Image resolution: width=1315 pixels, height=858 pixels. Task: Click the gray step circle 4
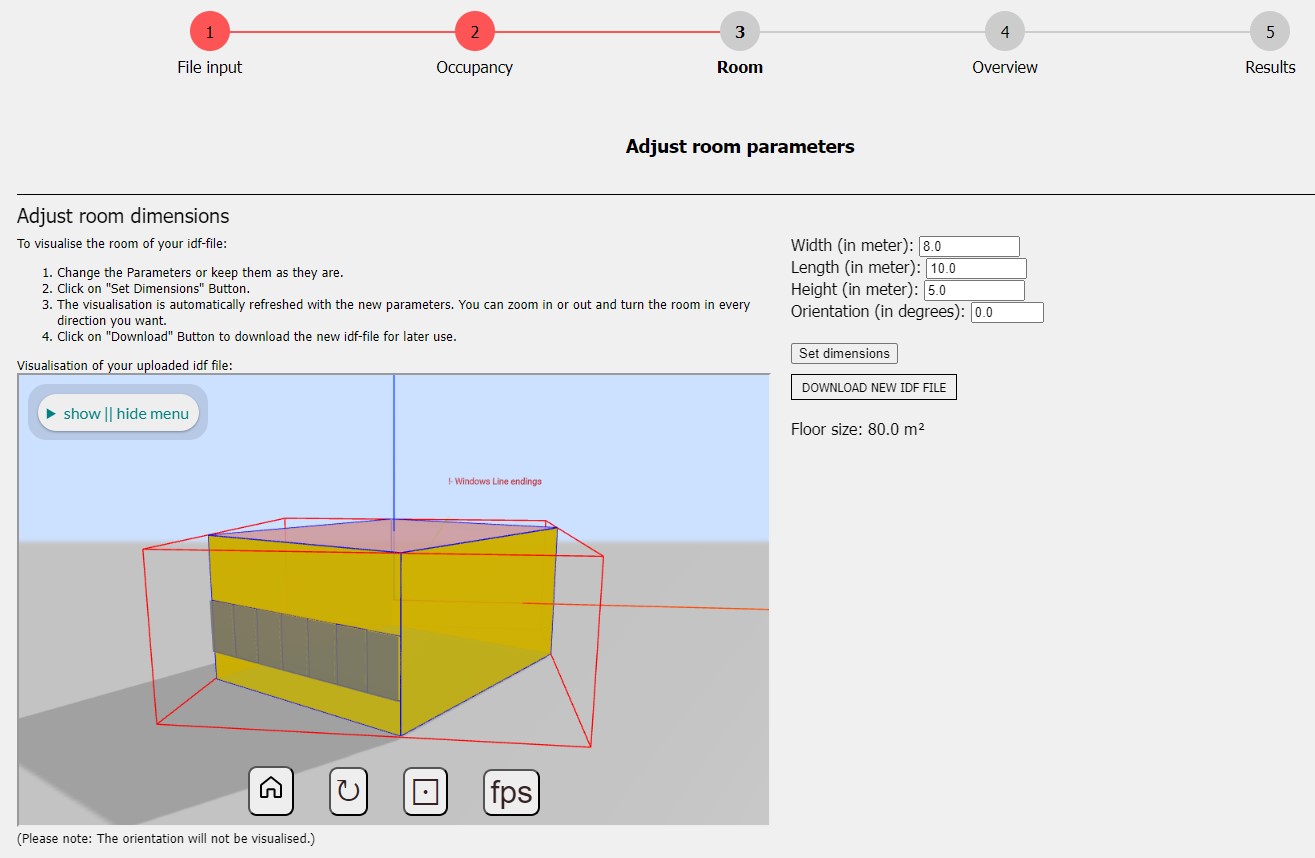point(1005,31)
